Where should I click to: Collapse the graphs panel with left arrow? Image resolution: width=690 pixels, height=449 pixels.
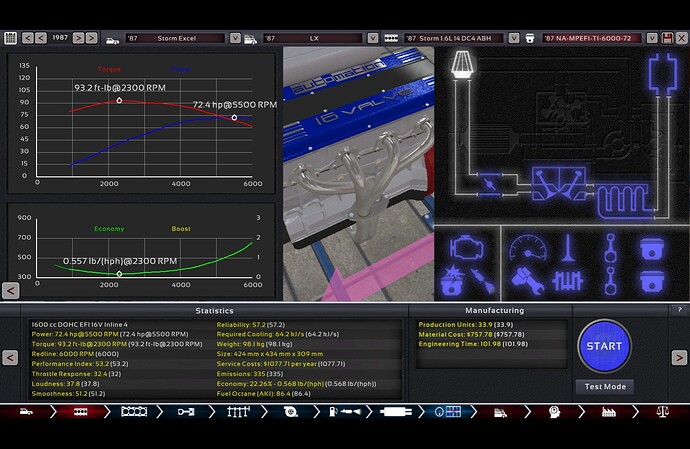(10, 290)
